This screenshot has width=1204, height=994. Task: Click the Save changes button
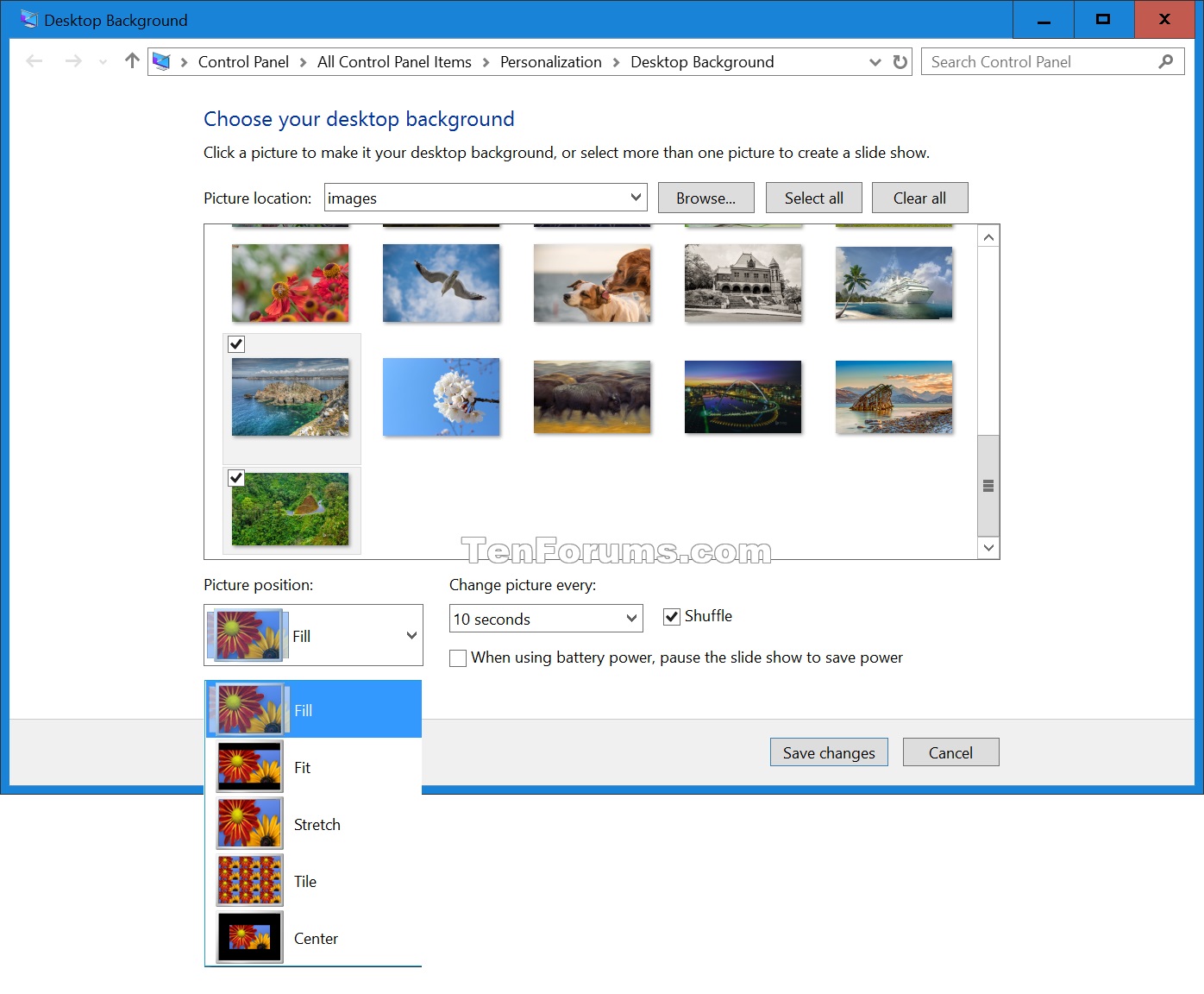point(828,752)
